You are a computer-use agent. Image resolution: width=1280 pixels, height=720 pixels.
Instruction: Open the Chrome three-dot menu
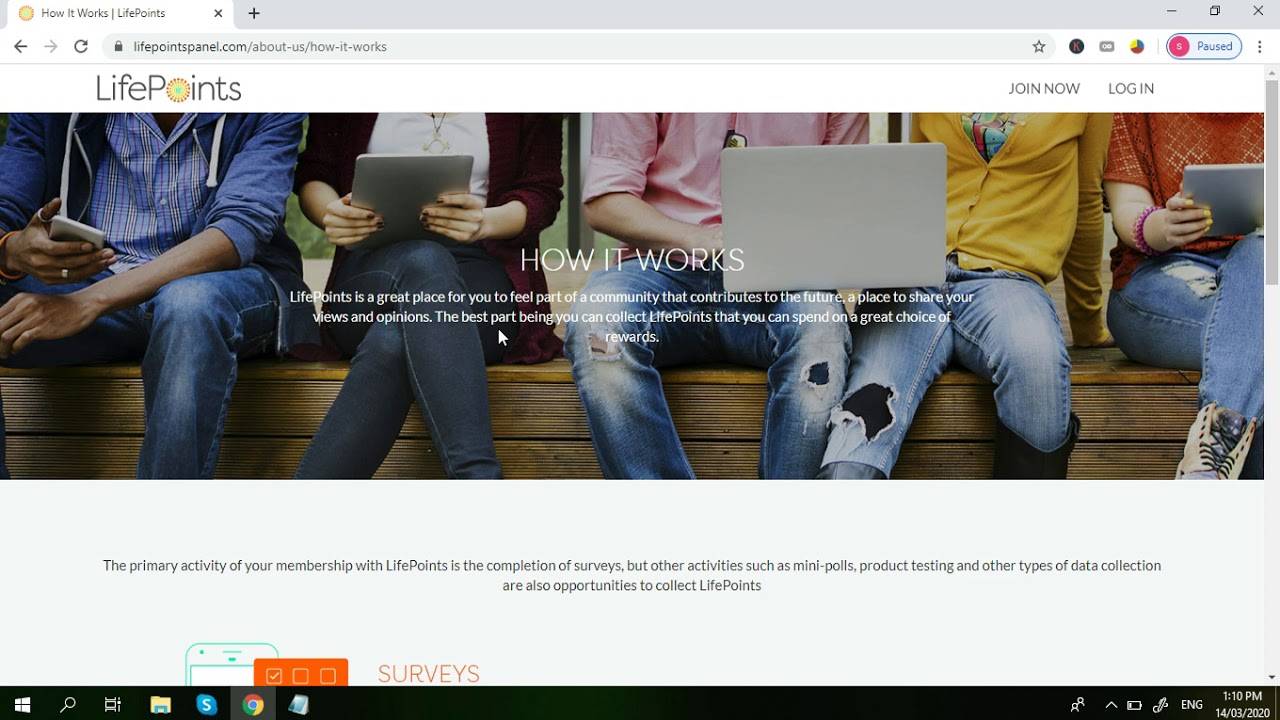coord(1260,46)
